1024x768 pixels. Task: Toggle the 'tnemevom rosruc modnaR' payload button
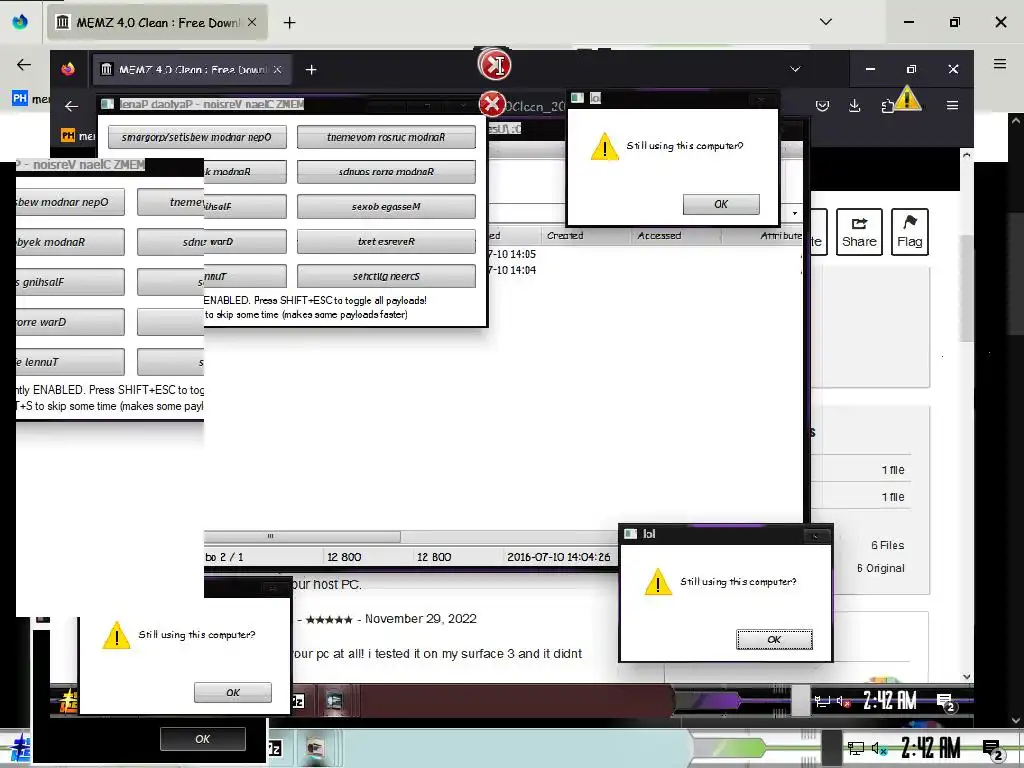pos(386,137)
